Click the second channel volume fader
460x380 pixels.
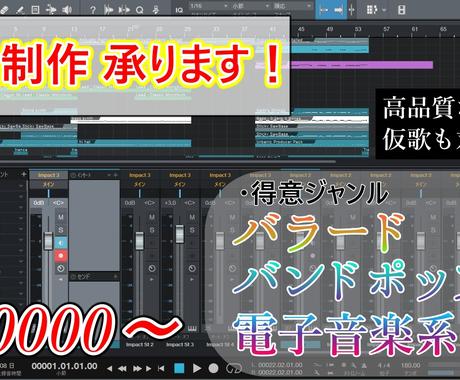pos(139,241)
